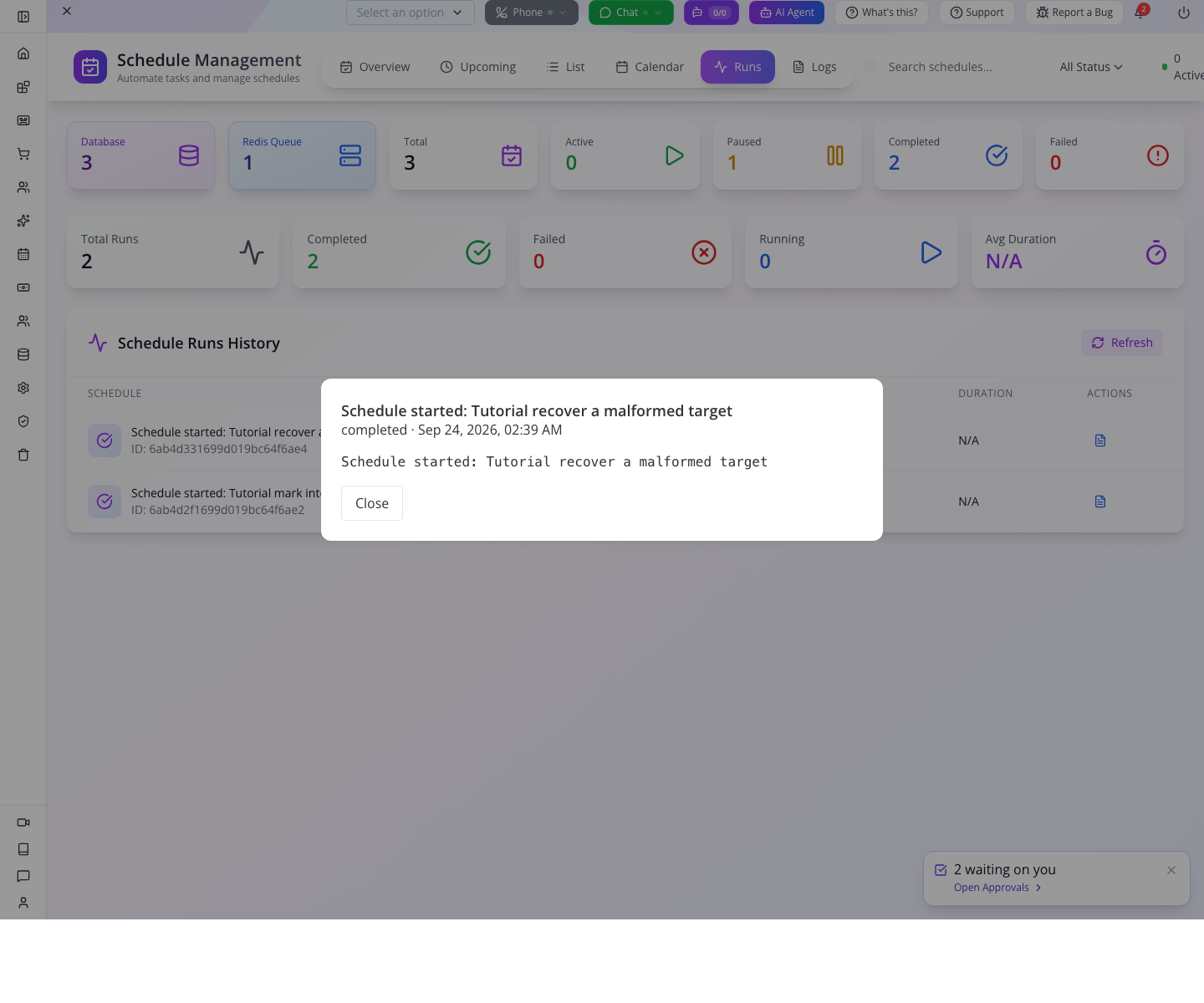The height and width of the screenshot is (1003, 1204).
Task: Close the run details dialog
Action: coord(372,503)
